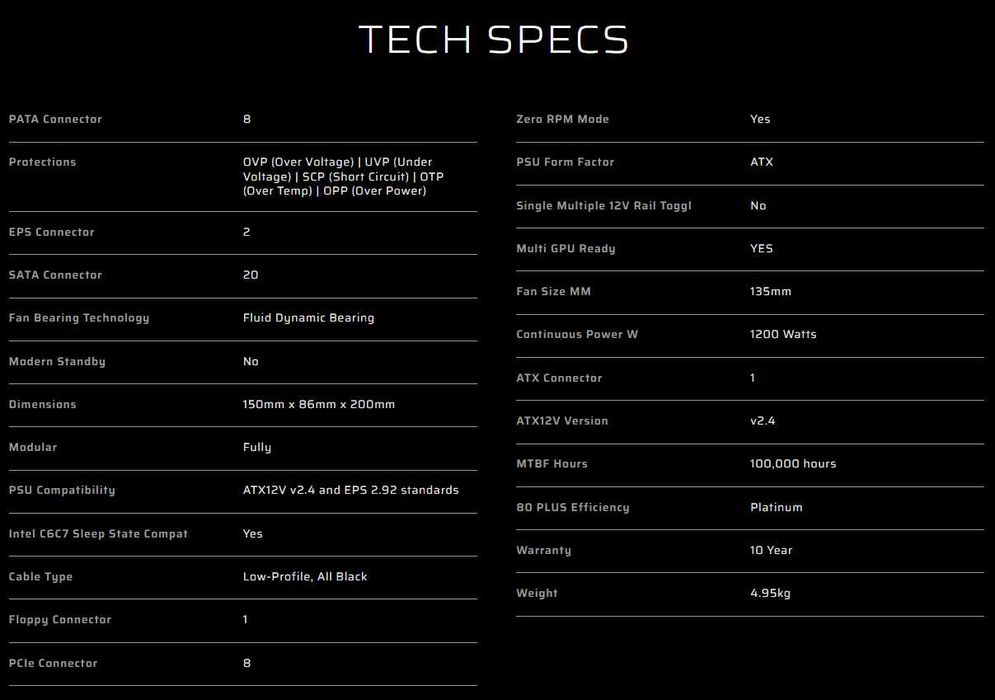Click the PSU Form Factor value ATX
The height and width of the screenshot is (700, 995).
(761, 162)
